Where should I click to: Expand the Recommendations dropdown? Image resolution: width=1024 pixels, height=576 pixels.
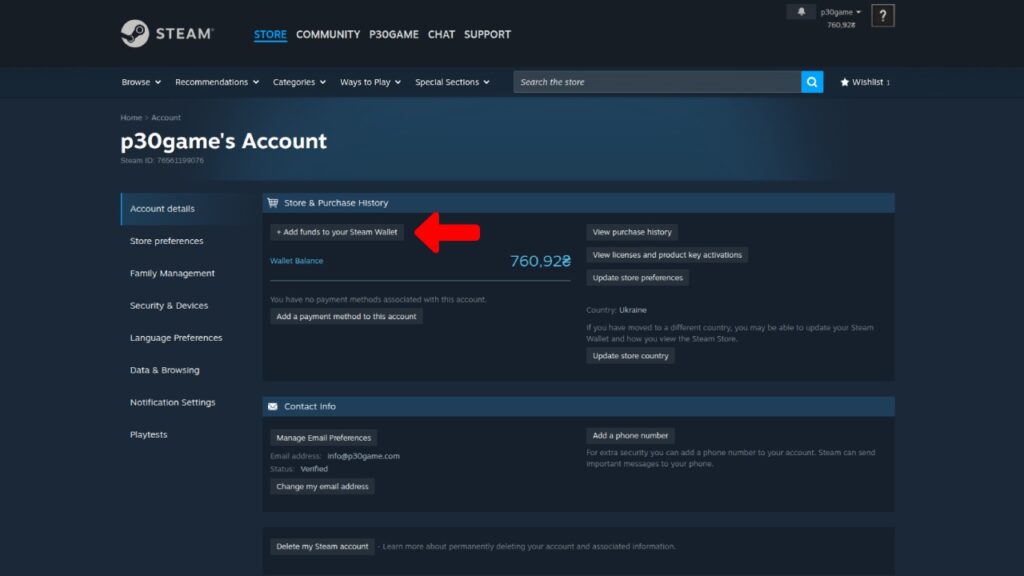(x=217, y=82)
